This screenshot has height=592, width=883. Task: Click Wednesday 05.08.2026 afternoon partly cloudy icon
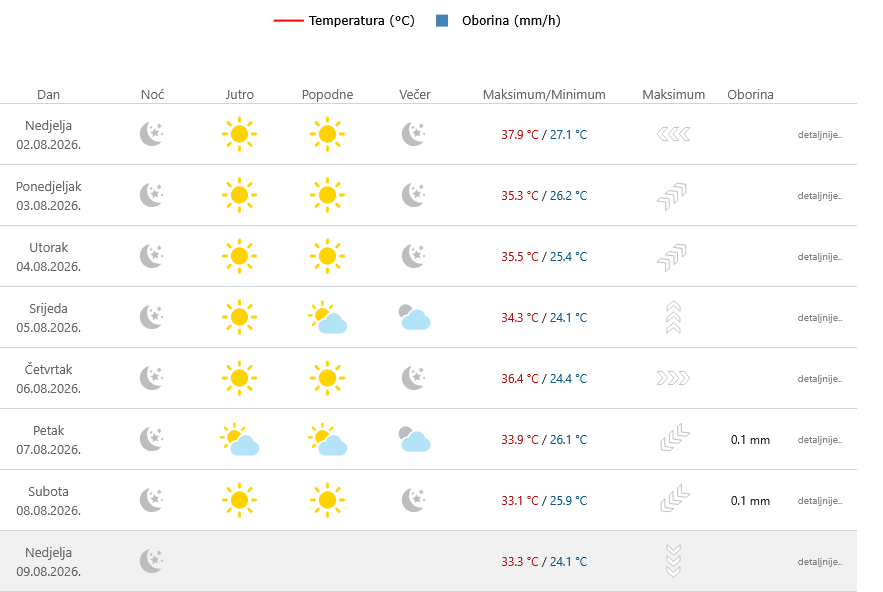click(327, 317)
